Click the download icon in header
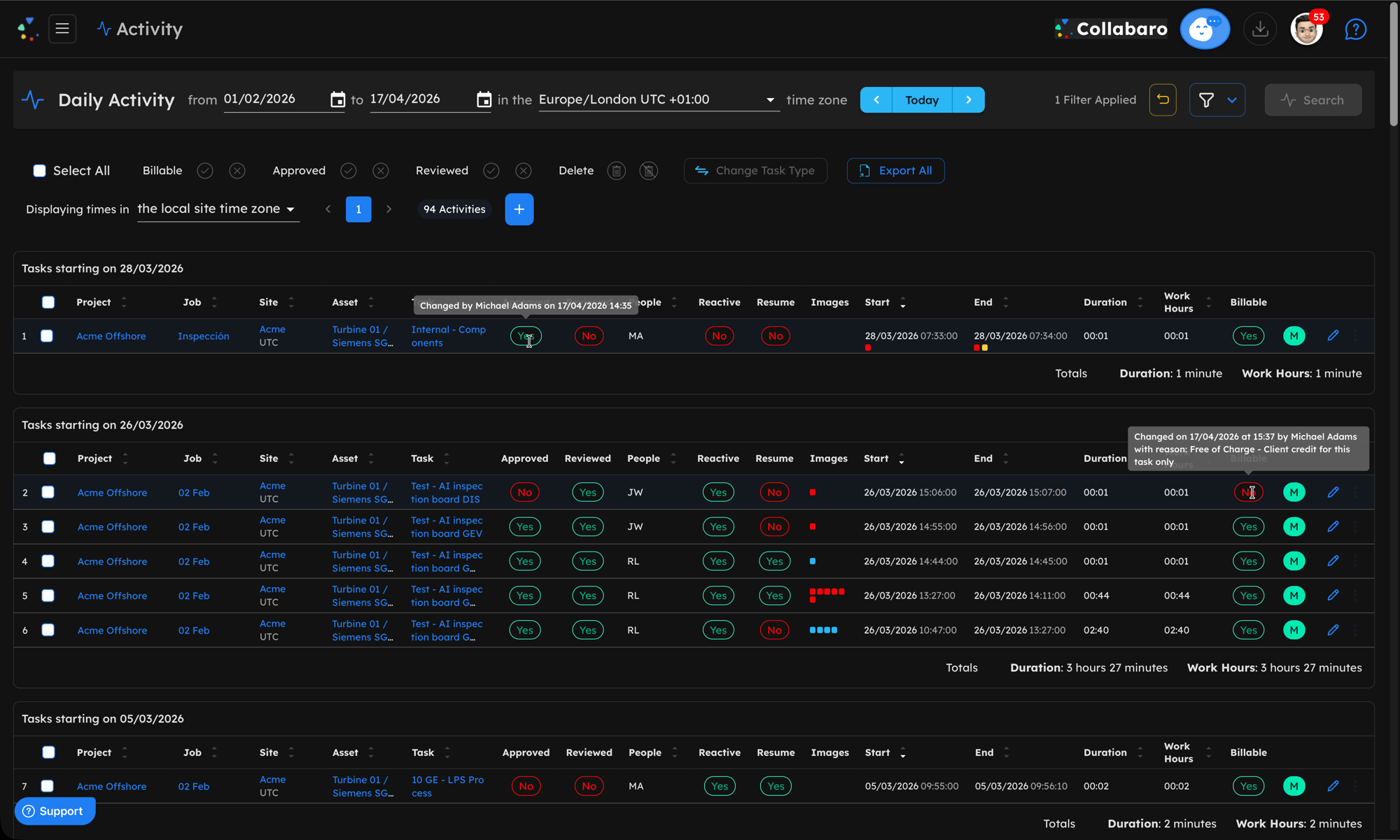This screenshot has width=1400, height=840. (x=1260, y=29)
